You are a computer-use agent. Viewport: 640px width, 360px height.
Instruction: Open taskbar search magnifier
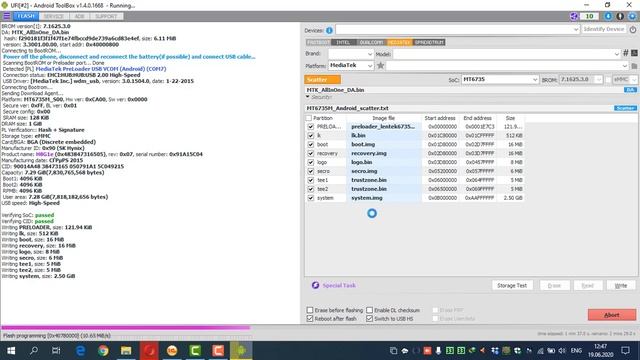[x=34, y=351]
